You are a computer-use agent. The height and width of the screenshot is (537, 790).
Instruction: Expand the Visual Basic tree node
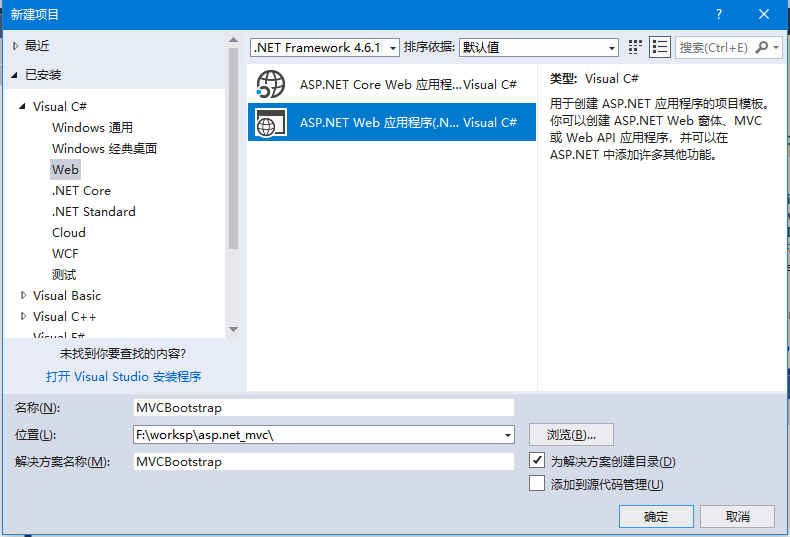click(23, 296)
